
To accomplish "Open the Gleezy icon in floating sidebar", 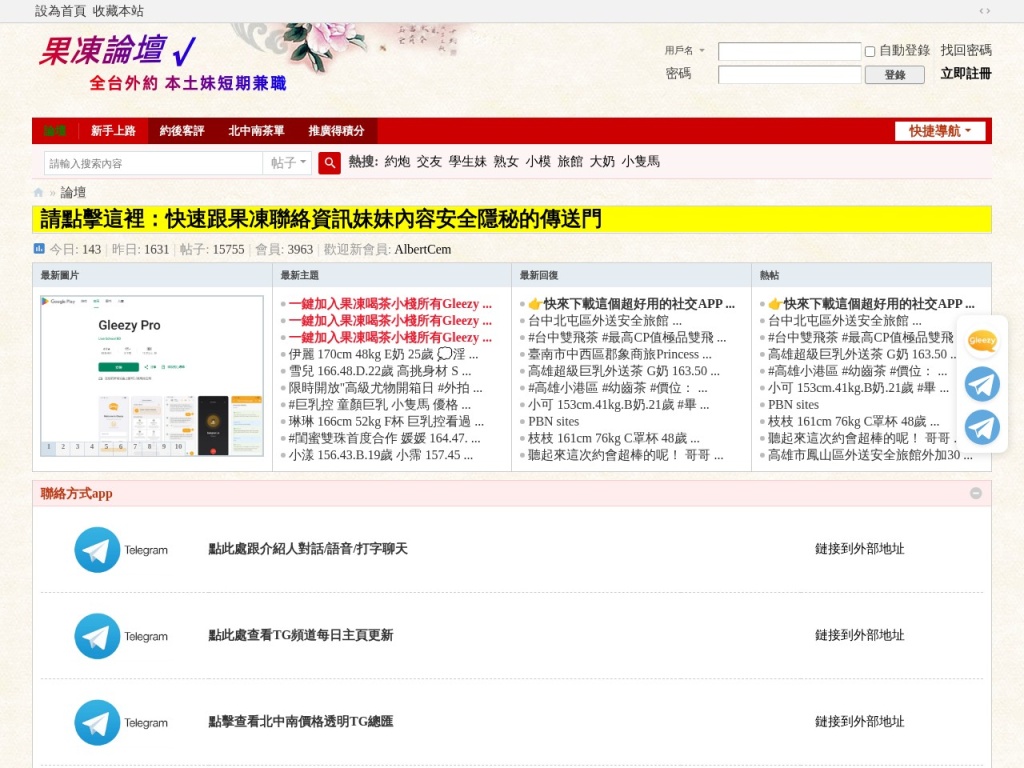I will pos(982,342).
